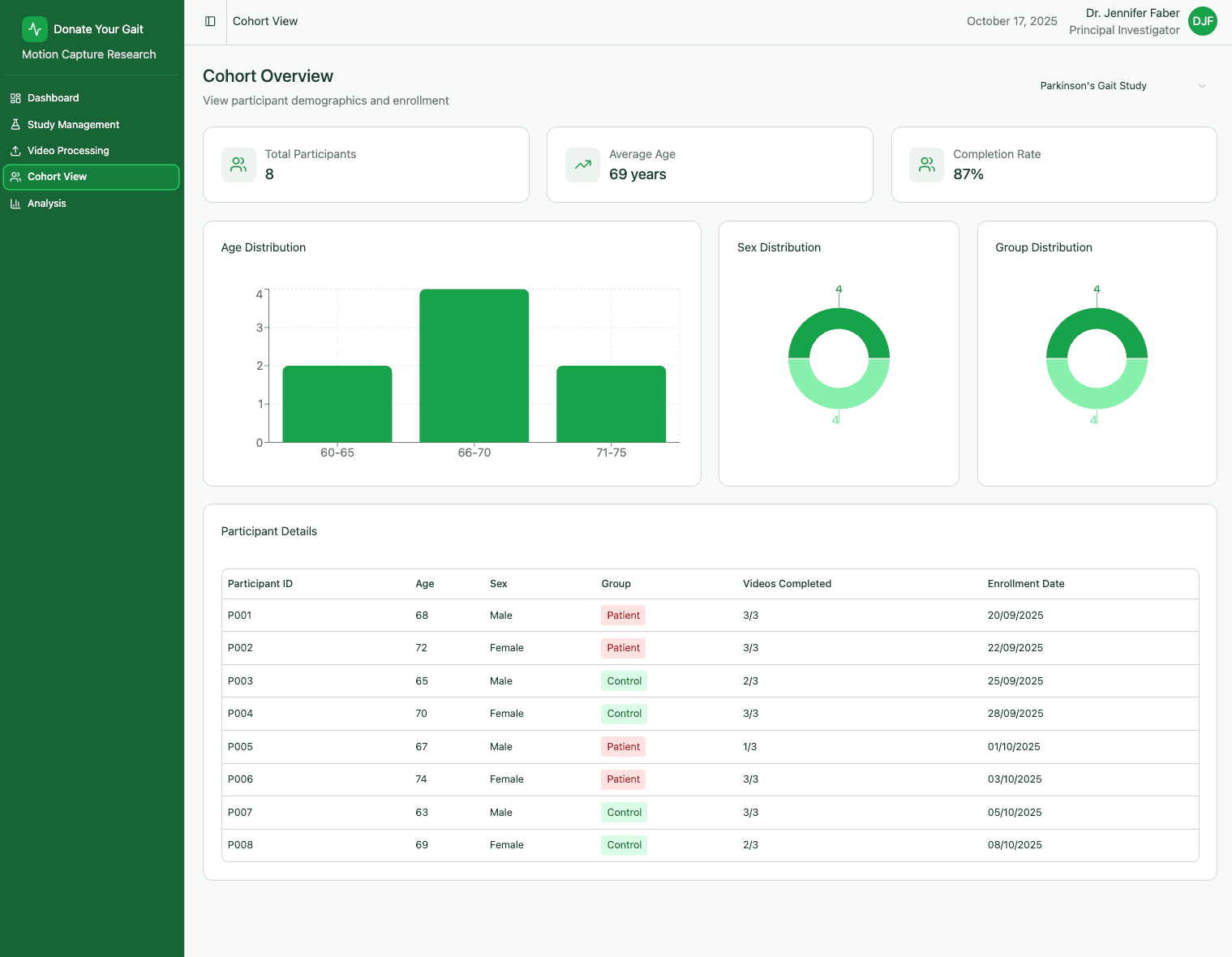Select the 66-70 age distribution bar
This screenshot has height=957, width=1232.
tap(474, 365)
